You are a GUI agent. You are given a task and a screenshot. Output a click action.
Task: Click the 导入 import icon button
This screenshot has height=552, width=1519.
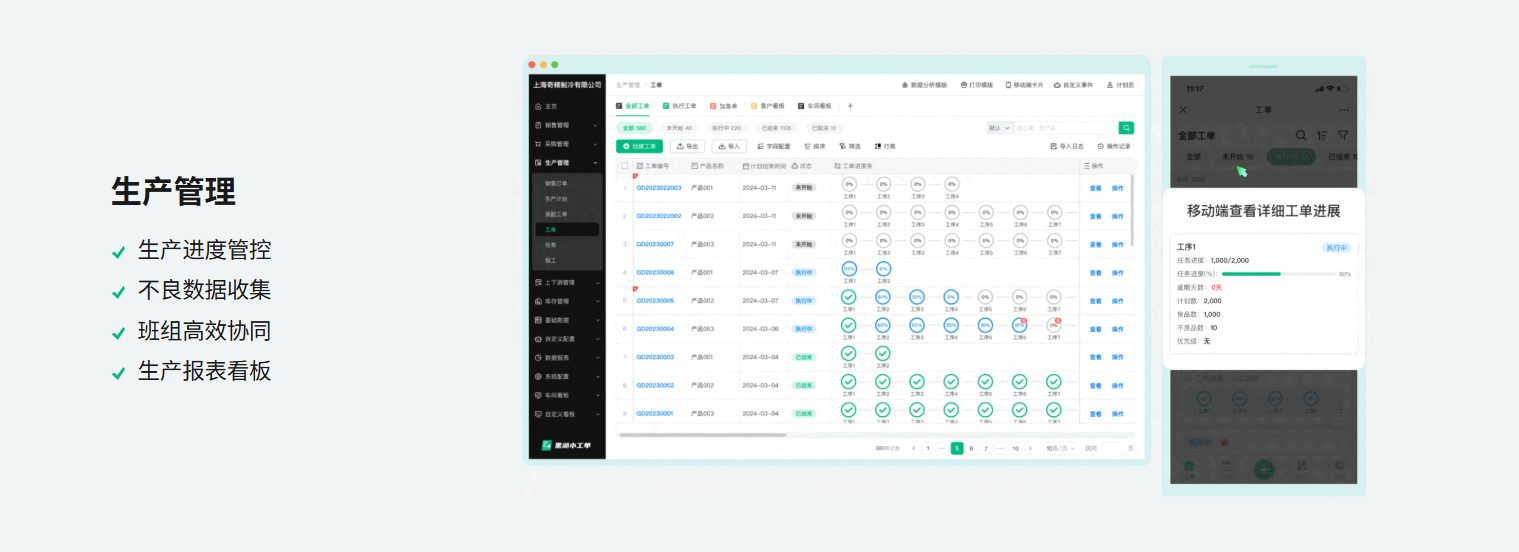point(728,146)
